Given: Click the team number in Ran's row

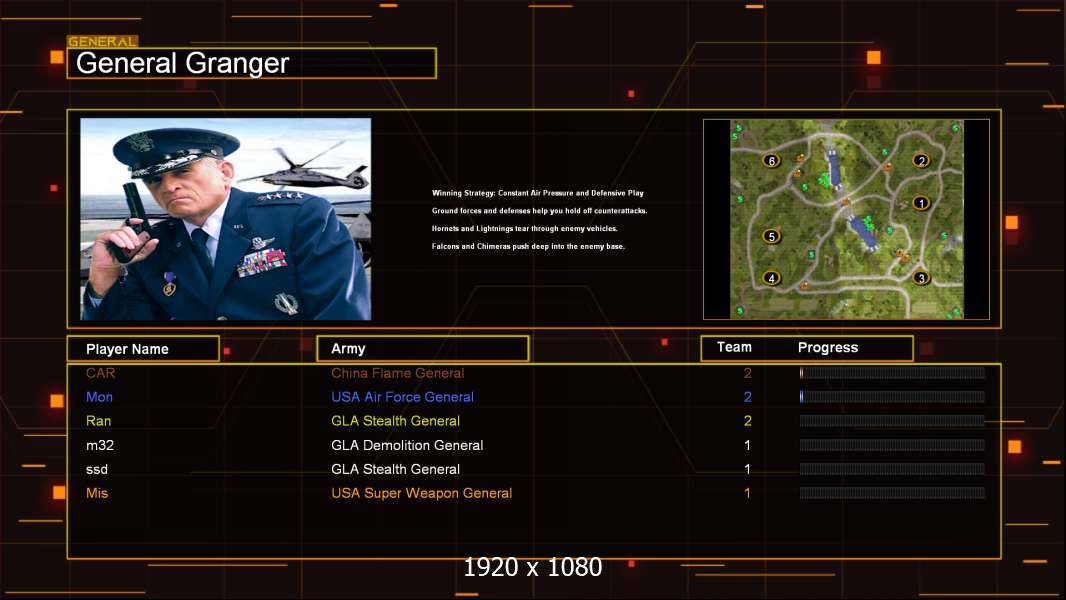Looking at the screenshot, I should [x=747, y=421].
